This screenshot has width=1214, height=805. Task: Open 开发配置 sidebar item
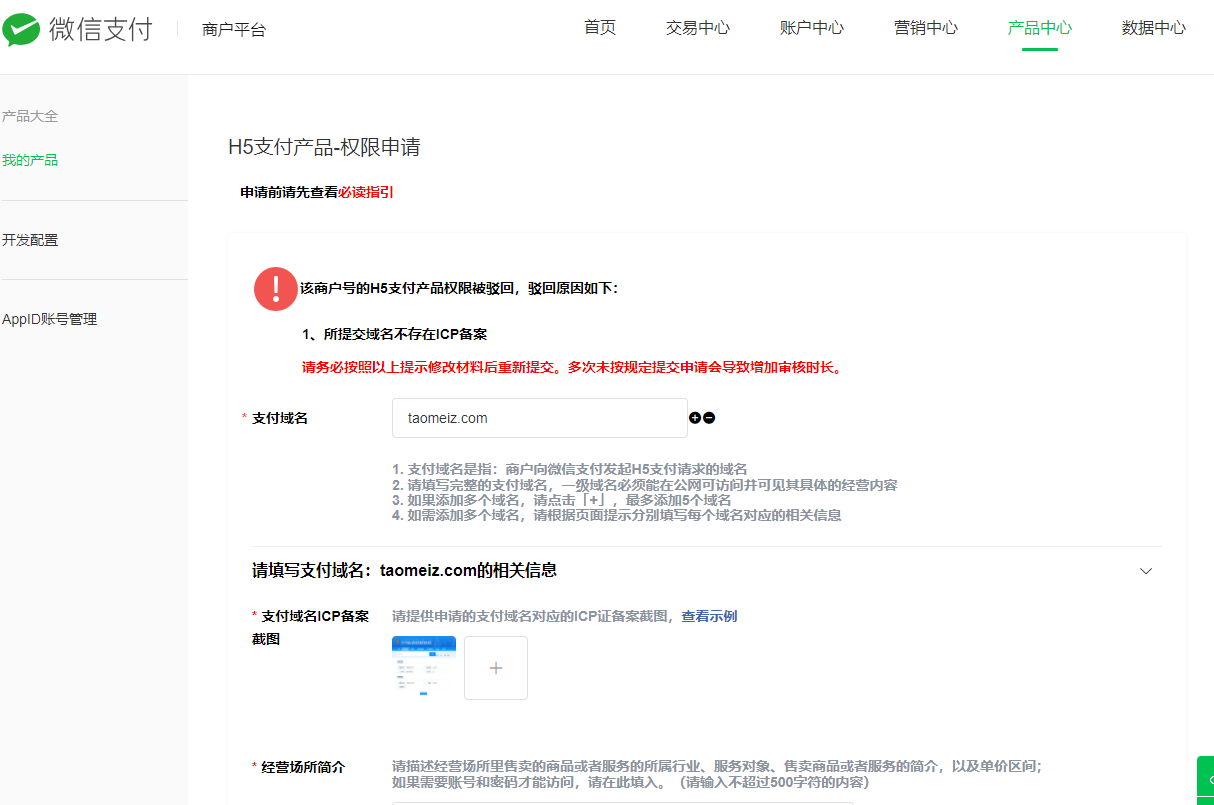coord(30,240)
